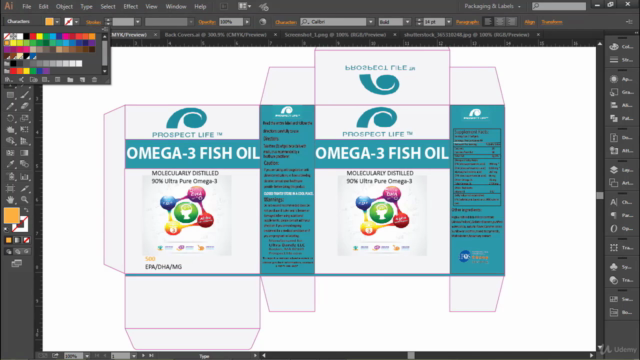Open the Appearance panel icon

pyautogui.click(x=614, y=79)
